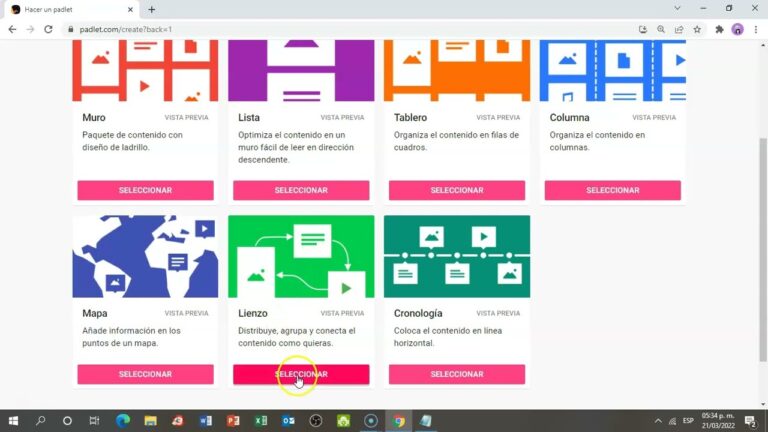Click the purple Lista thumbnail

click(301, 71)
